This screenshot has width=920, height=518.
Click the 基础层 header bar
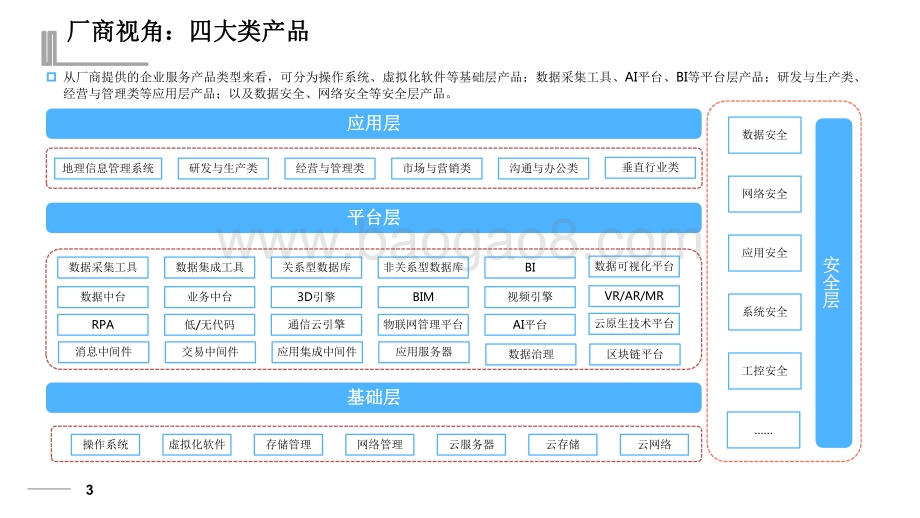coord(374,398)
